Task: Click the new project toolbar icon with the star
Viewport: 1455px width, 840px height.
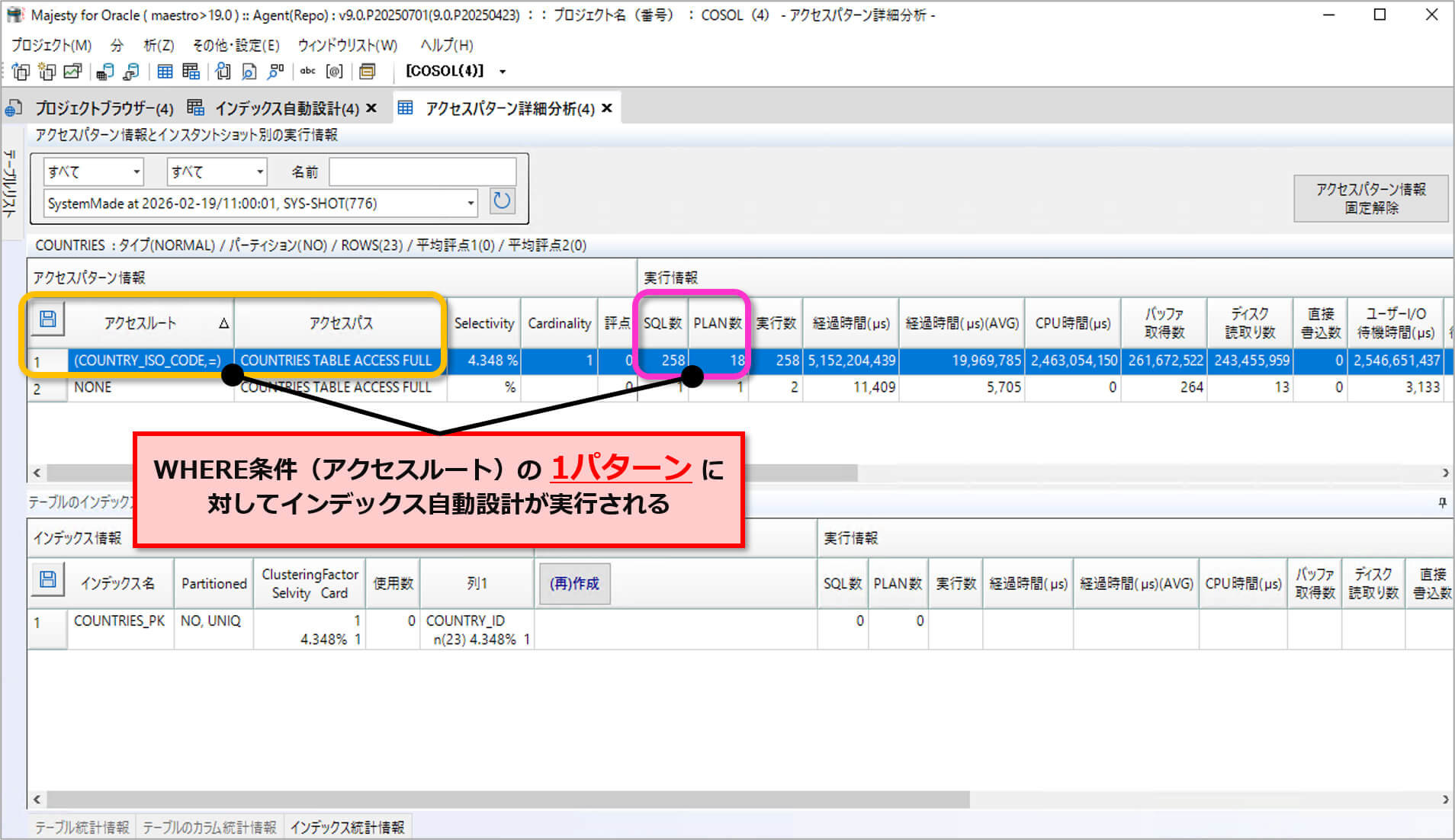Action: [x=47, y=71]
